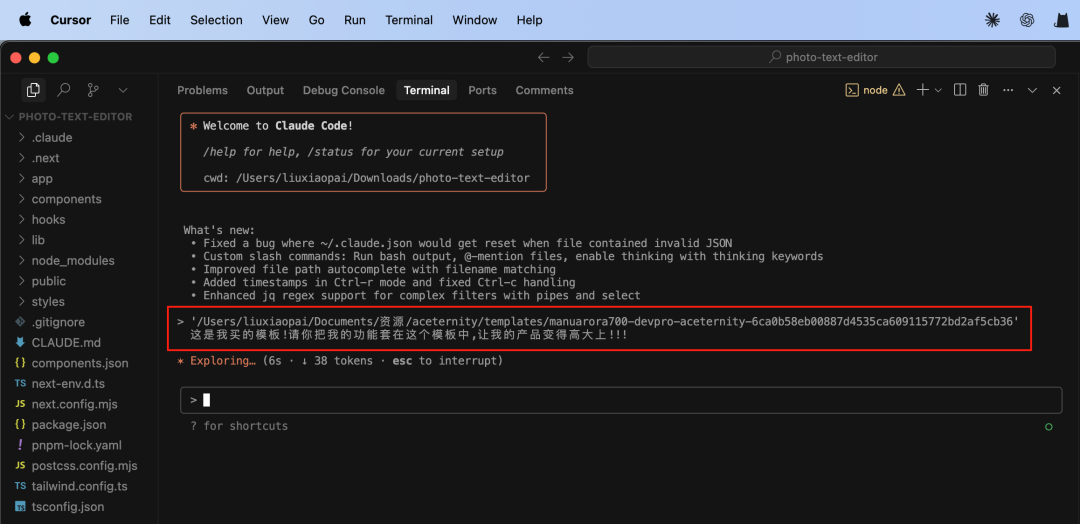The width and height of the screenshot is (1080, 524).
Task: Split the terminal
Action: pyautogui.click(x=959, y=90)
